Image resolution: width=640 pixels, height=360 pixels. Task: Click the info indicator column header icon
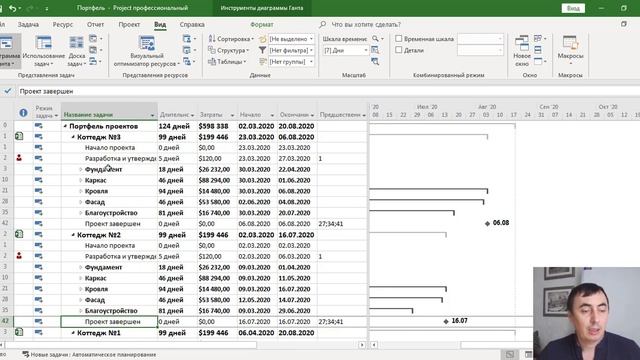click(x=23, y=113)
